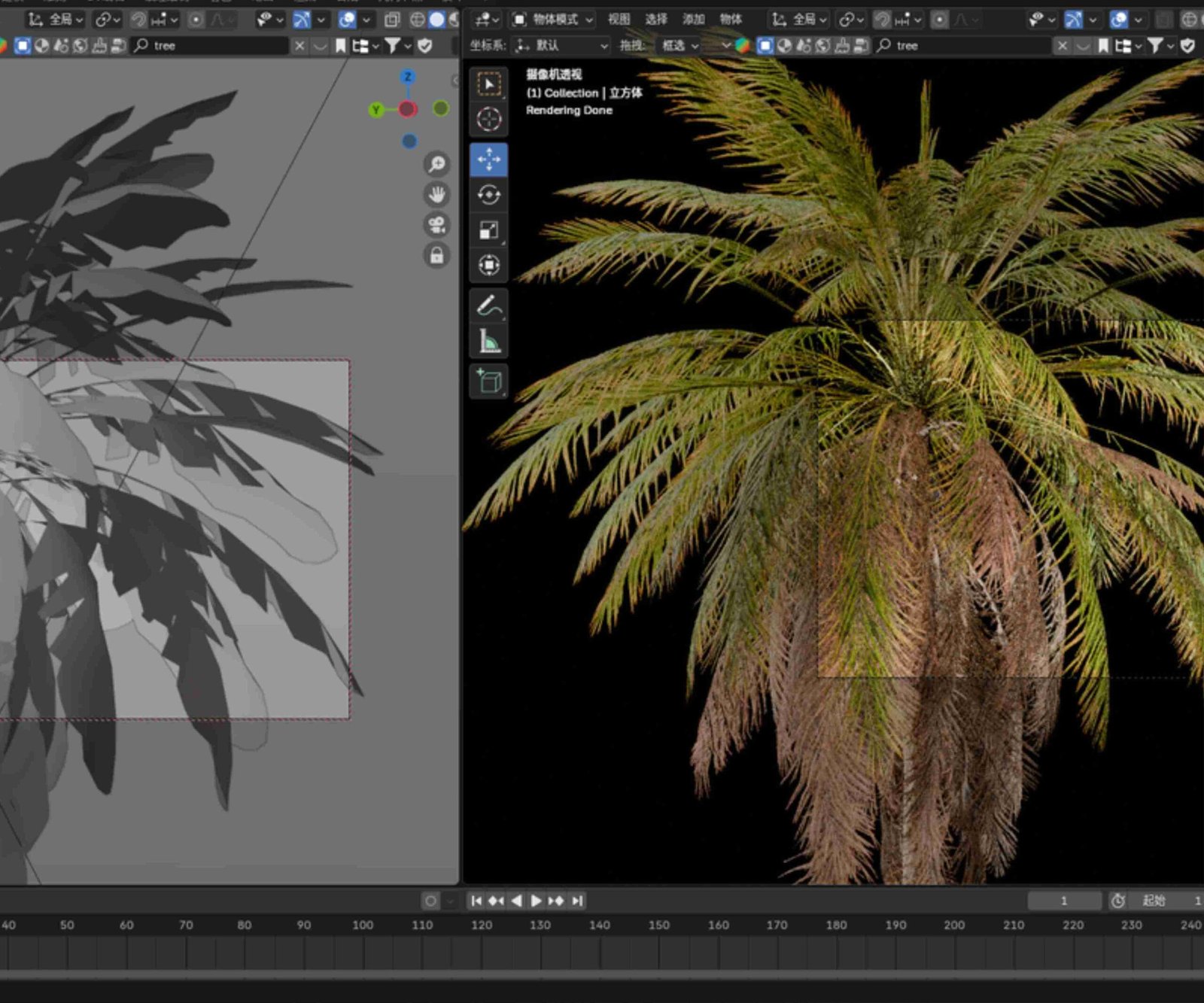The image size is (1204, 1003).
Task: Jump to the last frame of the timeline
Action: point(577,901)
